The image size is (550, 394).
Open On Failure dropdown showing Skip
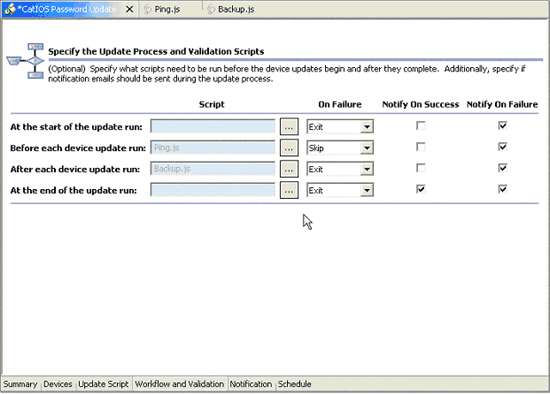coord(367,148)
